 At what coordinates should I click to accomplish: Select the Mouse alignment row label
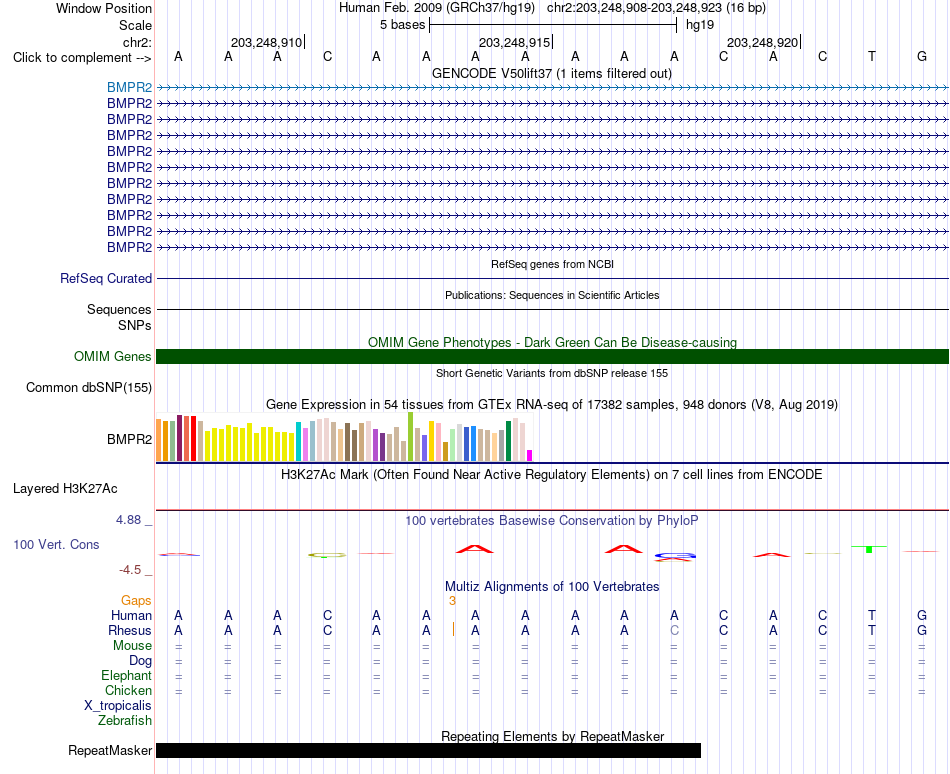pyautogui.click(x=132, y=646)
